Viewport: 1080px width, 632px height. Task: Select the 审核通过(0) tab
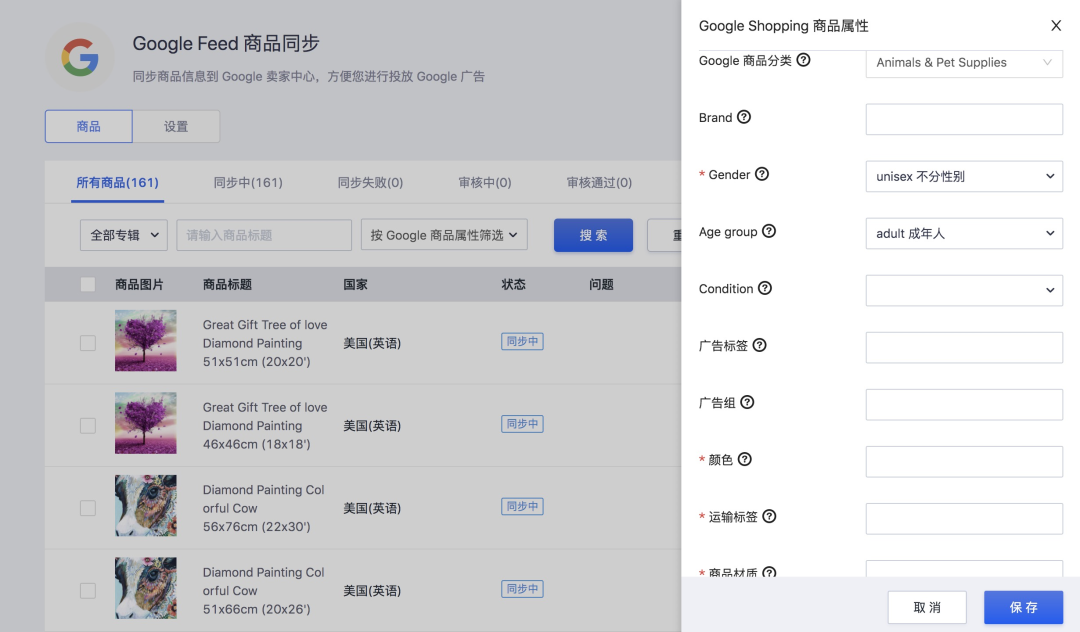599,182
